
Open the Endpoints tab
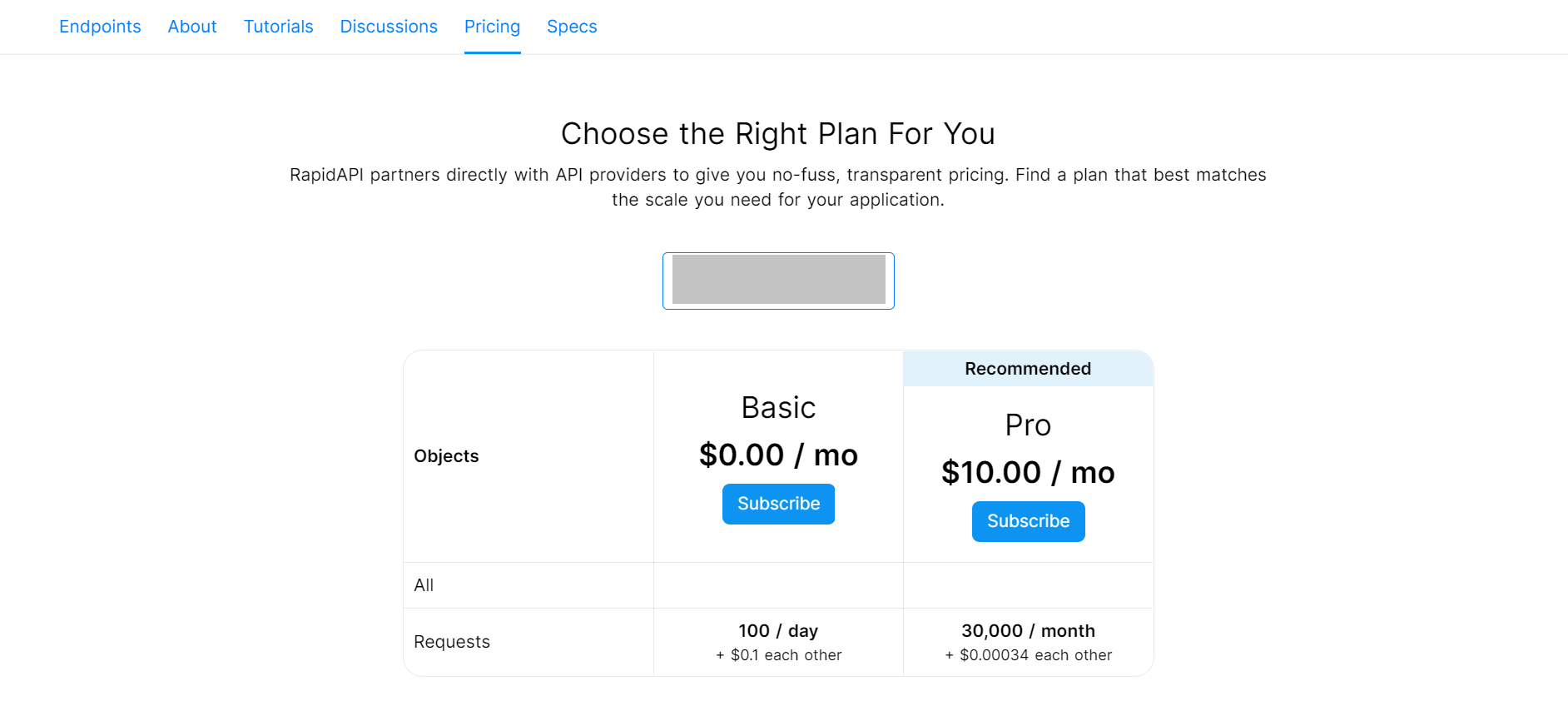point(100,27)
